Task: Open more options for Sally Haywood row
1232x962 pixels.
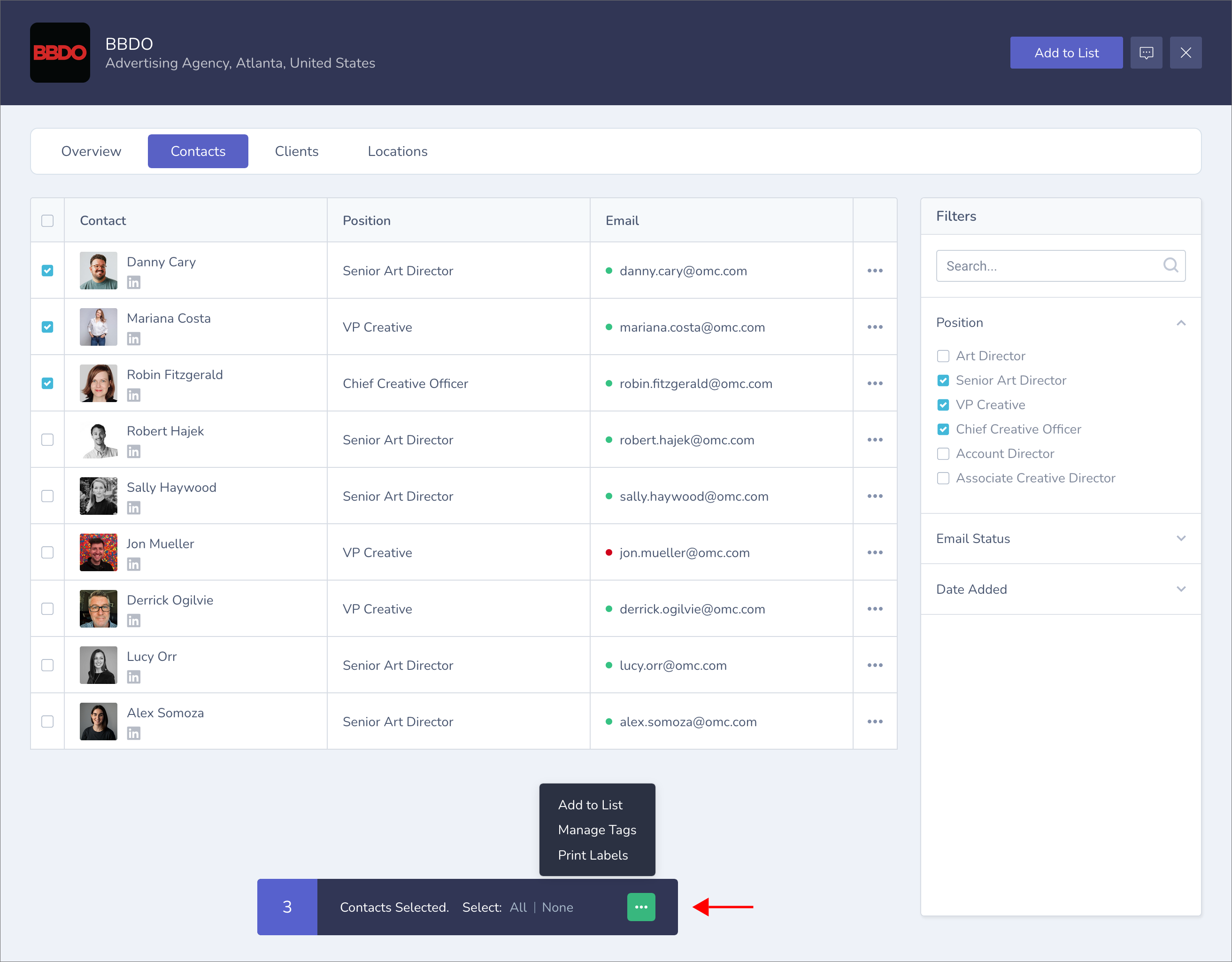Action: click(x=875, y=497)
